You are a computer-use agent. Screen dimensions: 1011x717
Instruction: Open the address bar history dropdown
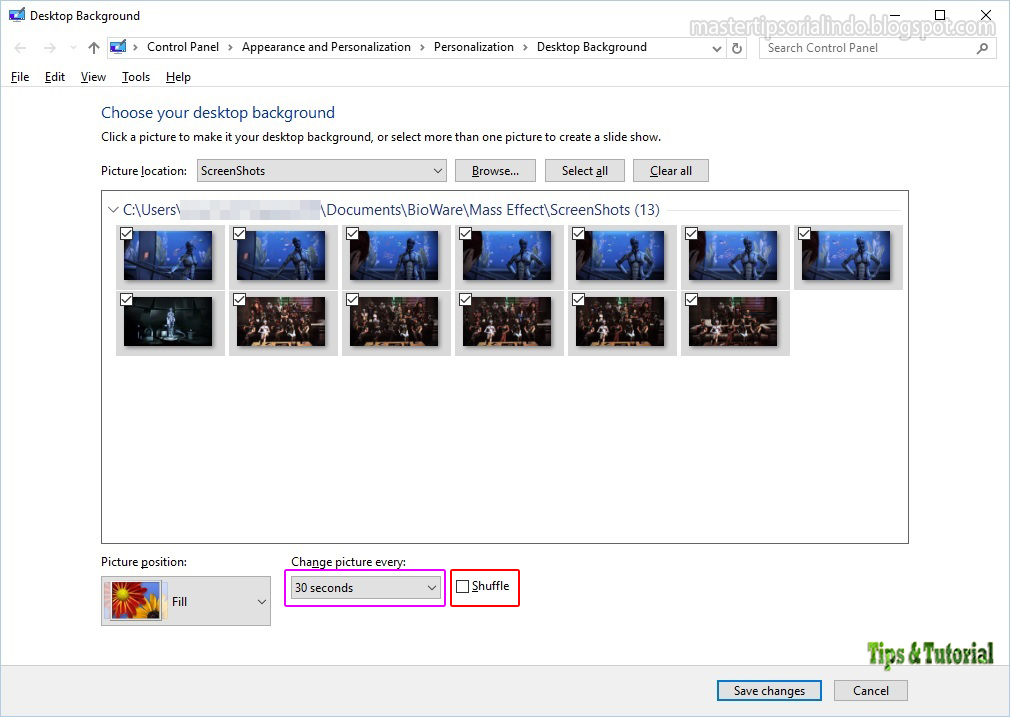click(x=716, y=48)
